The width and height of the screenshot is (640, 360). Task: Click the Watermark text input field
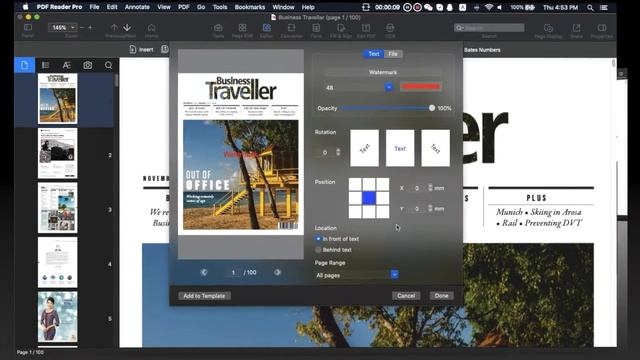(383, 72)
